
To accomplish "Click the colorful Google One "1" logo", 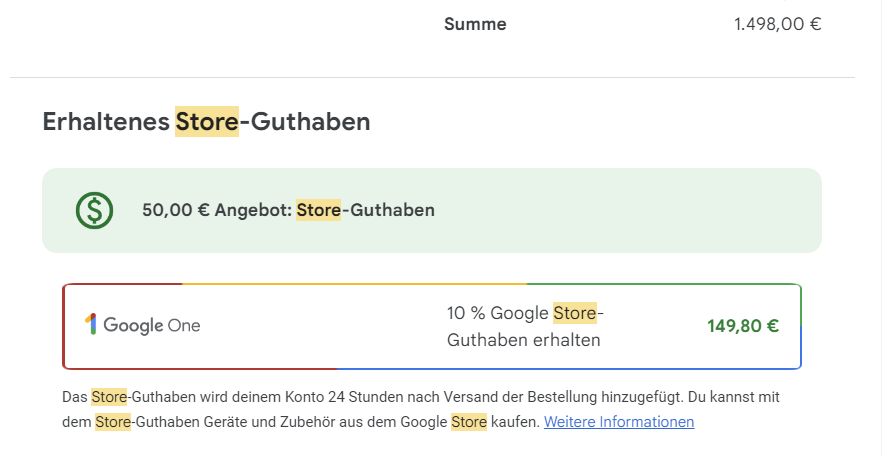I will (x=91, y=325).
